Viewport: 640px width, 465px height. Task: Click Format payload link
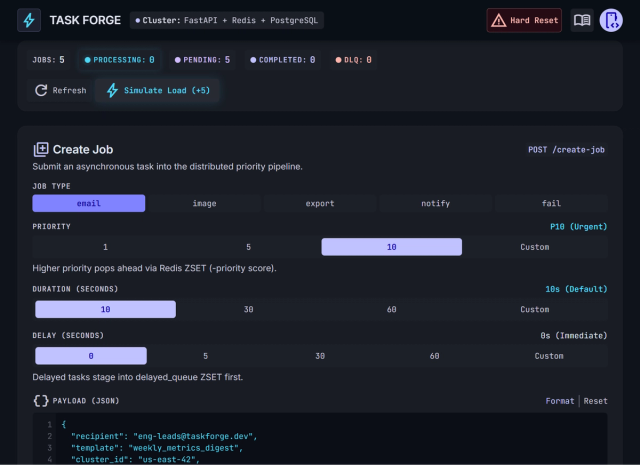pyautogui.click(x=560, y=401)
